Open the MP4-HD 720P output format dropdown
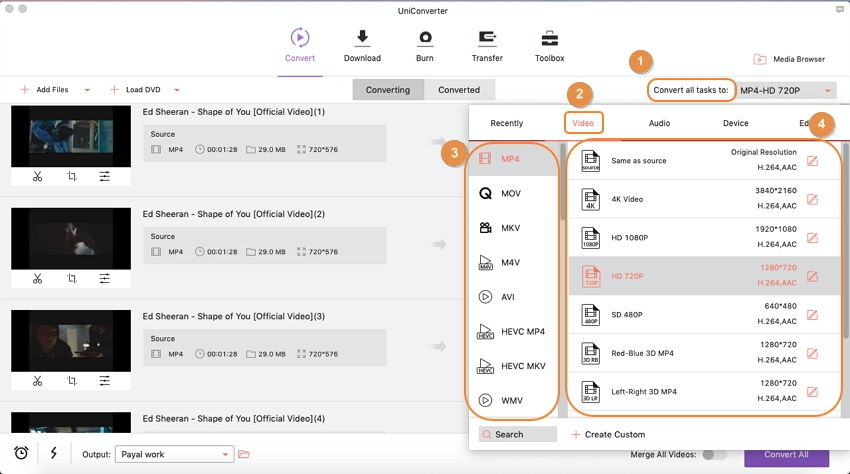Image resolution: width=850 pixels, height=474 pixels. [785, 91]
